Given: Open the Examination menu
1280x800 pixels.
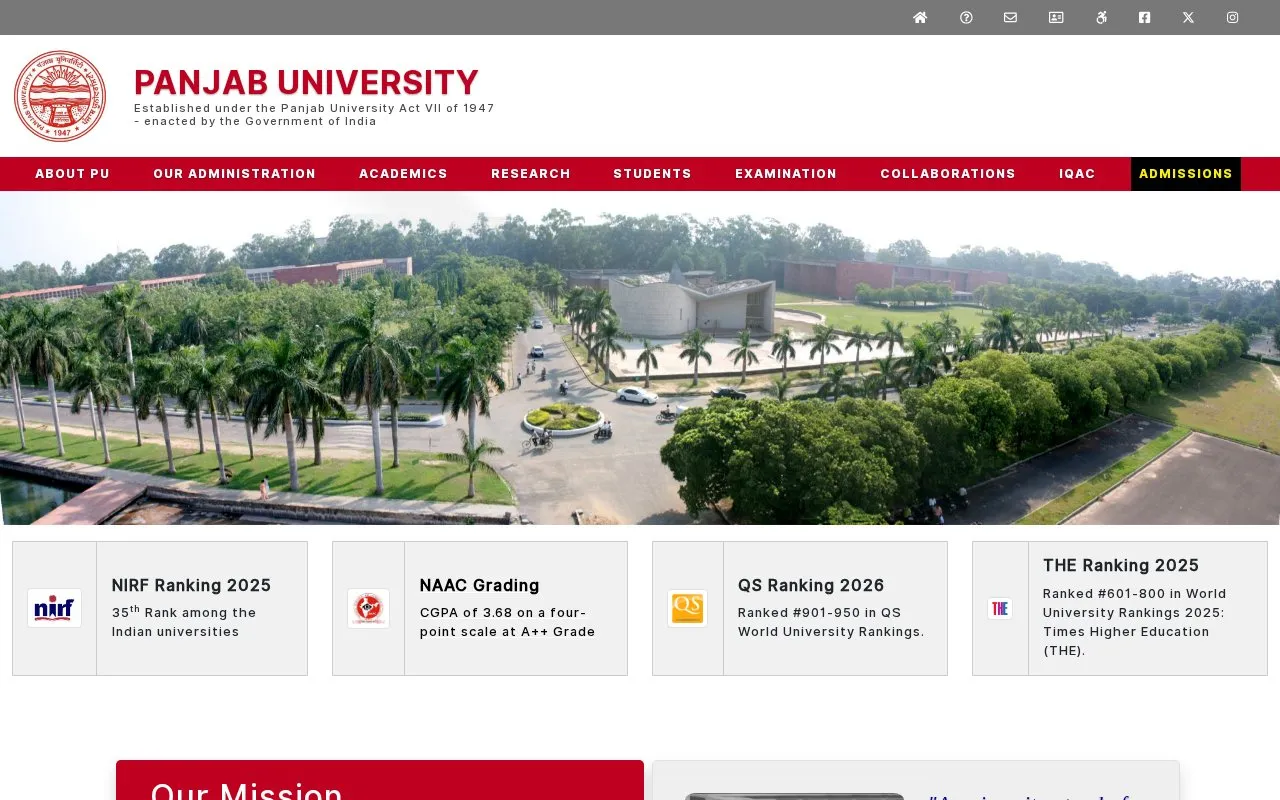Looking at the screenshot, I should 786,174.
